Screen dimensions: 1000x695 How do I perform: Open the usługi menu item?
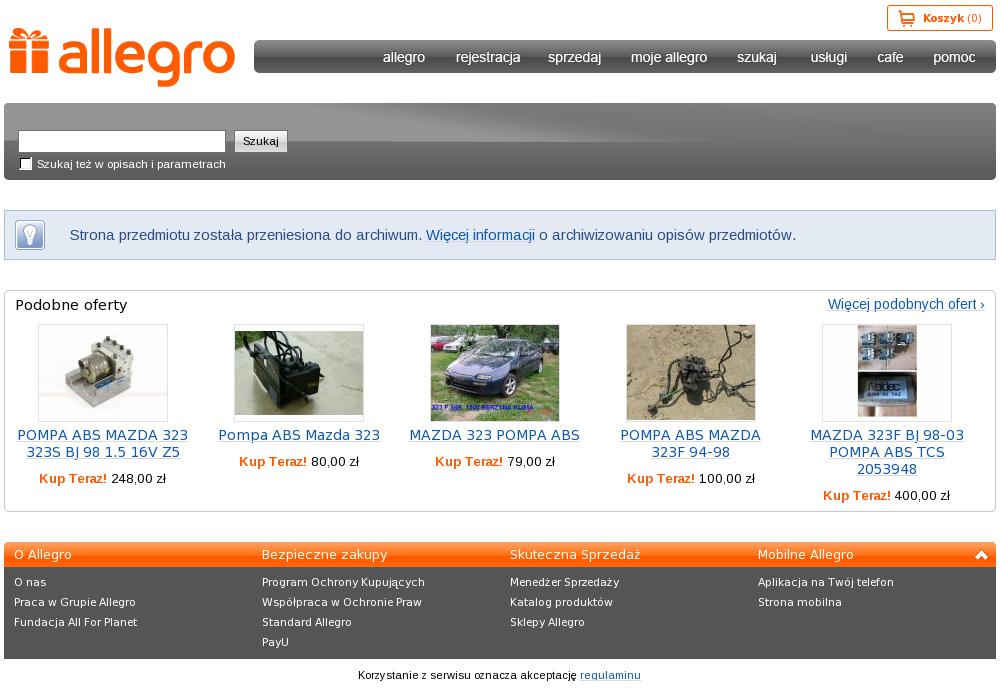828,57
